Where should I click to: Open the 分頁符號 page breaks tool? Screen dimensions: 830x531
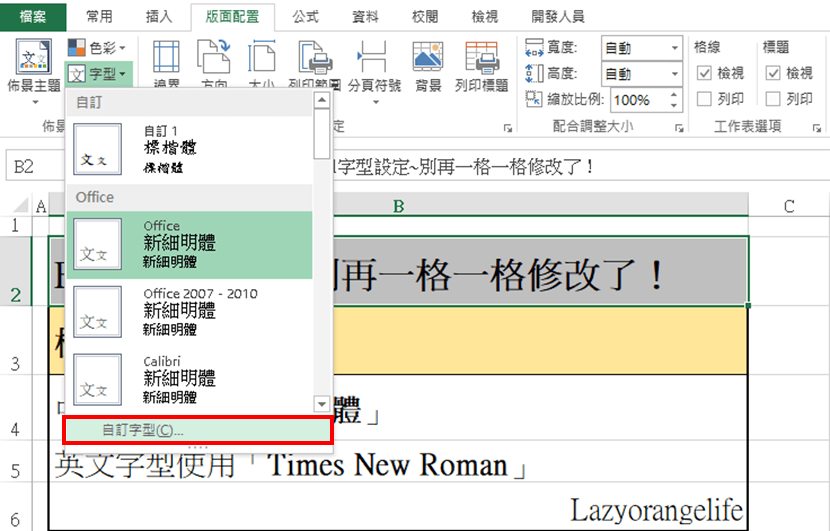tap(373, 62)
